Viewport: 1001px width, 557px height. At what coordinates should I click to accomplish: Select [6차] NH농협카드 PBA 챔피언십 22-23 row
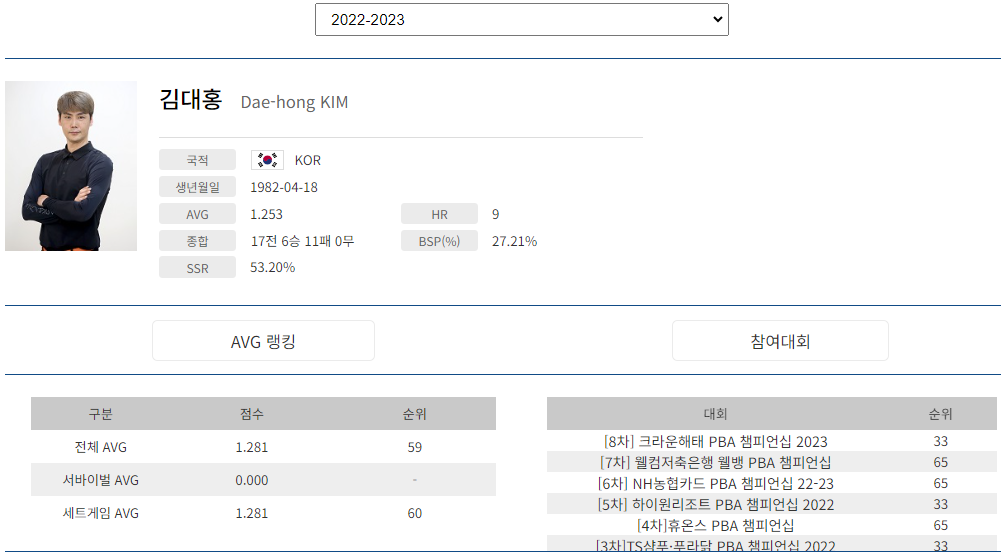click(x=772, y=483)
